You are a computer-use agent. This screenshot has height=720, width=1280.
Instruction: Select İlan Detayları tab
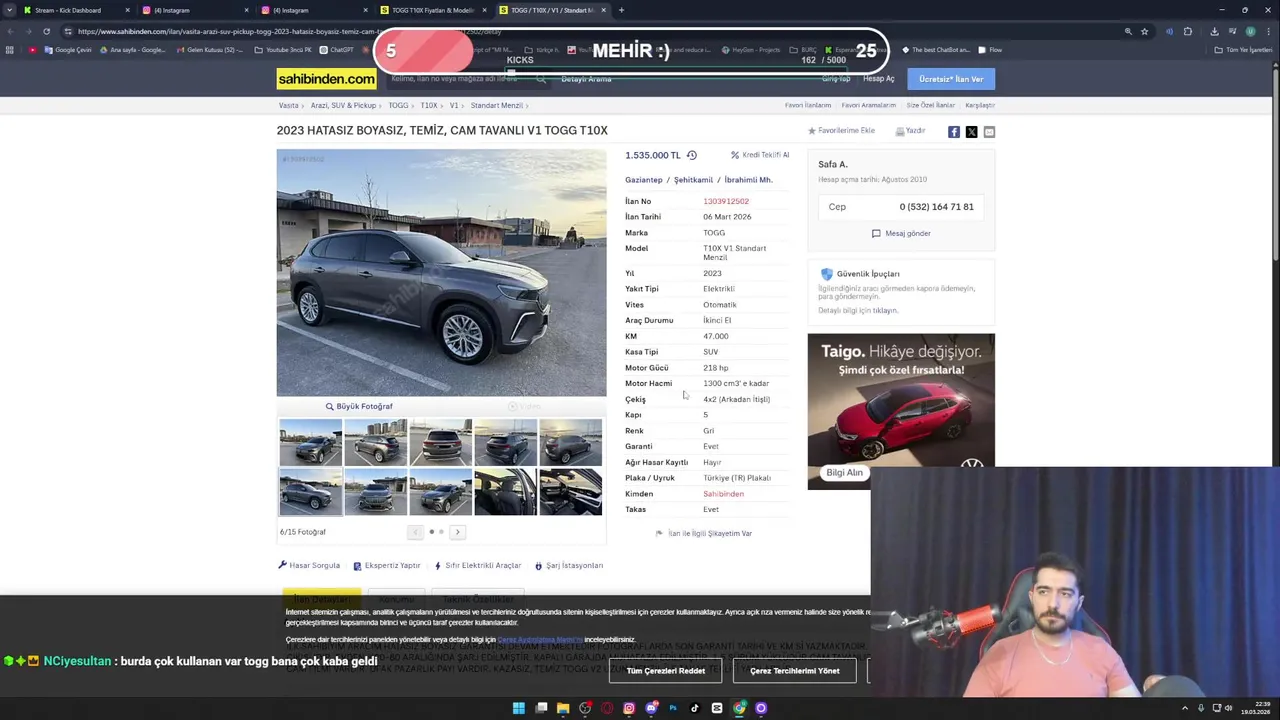pyautogui.click(x=321, y=598)
